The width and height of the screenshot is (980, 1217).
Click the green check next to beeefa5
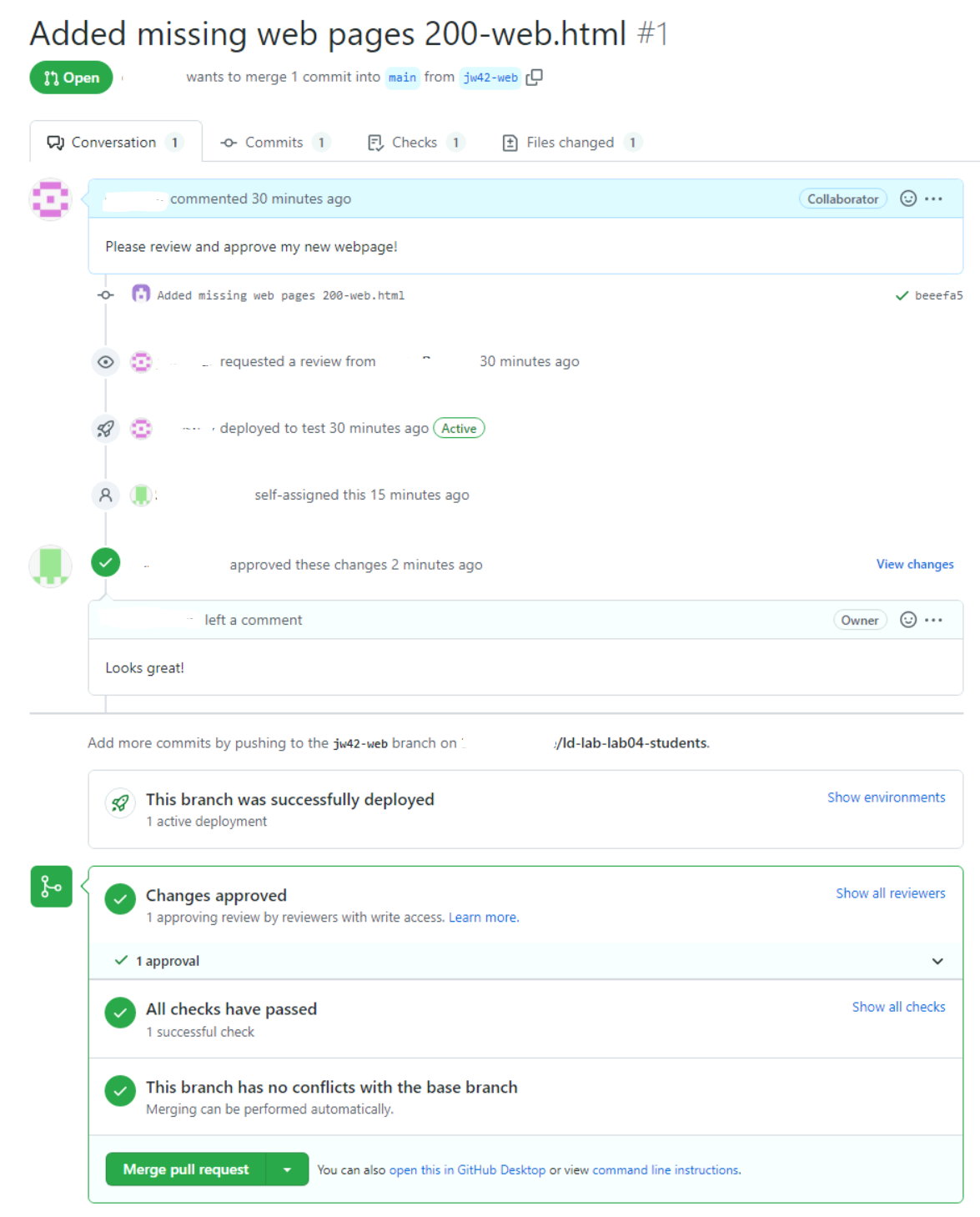[x=902, y=294]
